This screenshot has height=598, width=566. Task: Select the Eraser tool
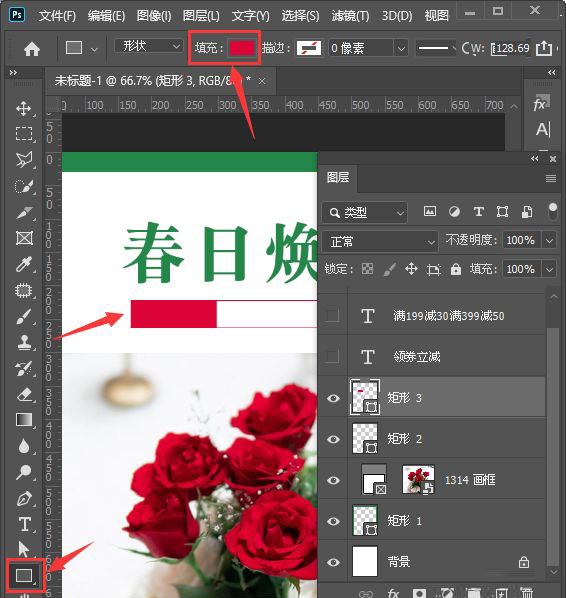point(24,394)
